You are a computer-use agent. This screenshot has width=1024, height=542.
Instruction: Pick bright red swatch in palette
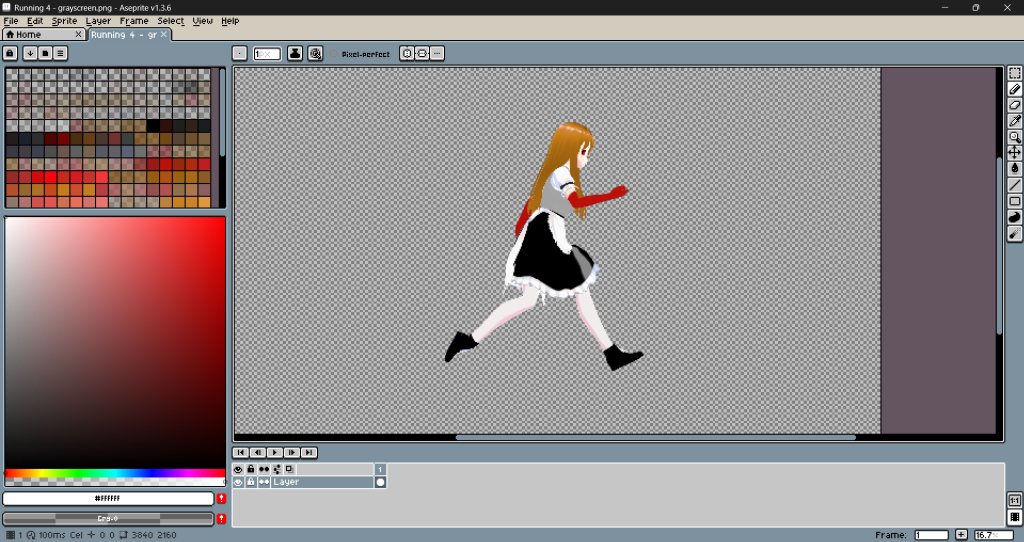pyautogui.click(x=50, y=177)
